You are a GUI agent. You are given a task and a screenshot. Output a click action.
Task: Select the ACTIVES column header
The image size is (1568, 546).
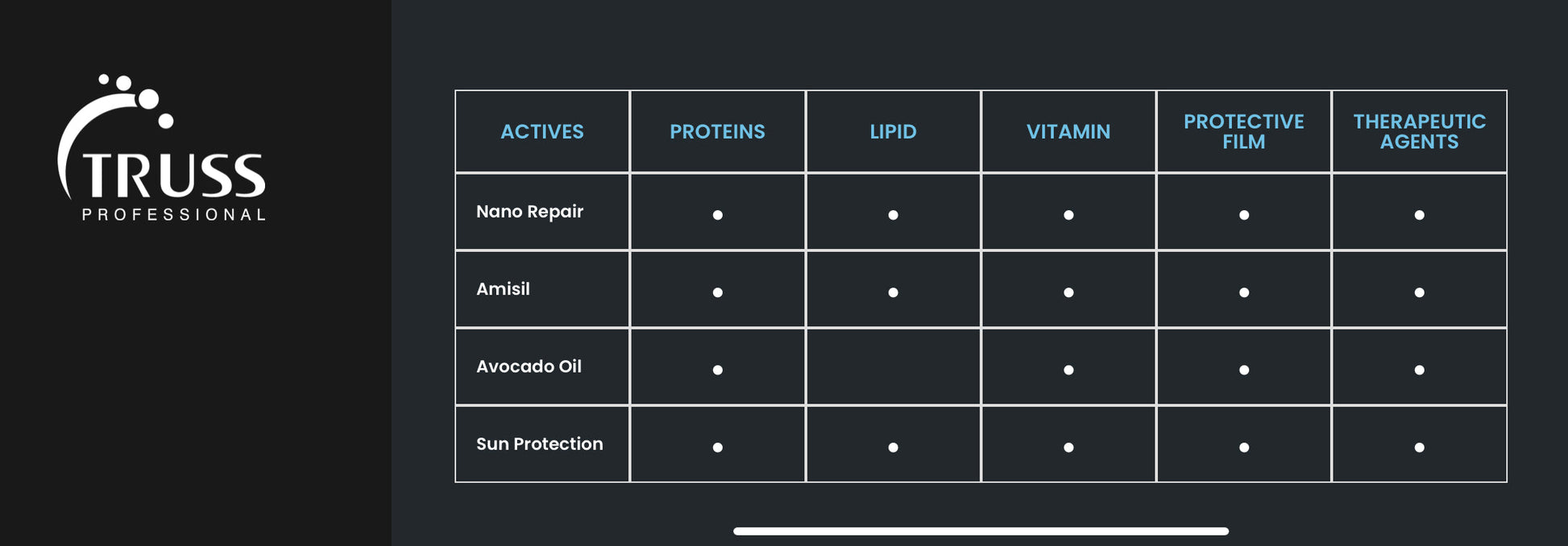[541, 131]
